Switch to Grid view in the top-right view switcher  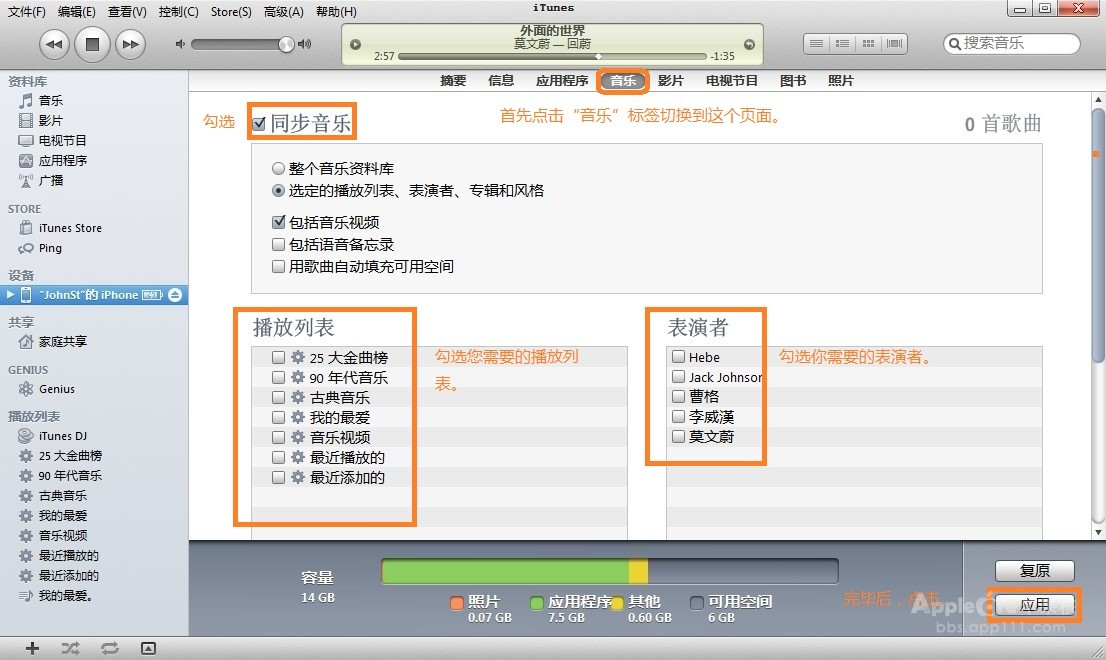(866, 43)
